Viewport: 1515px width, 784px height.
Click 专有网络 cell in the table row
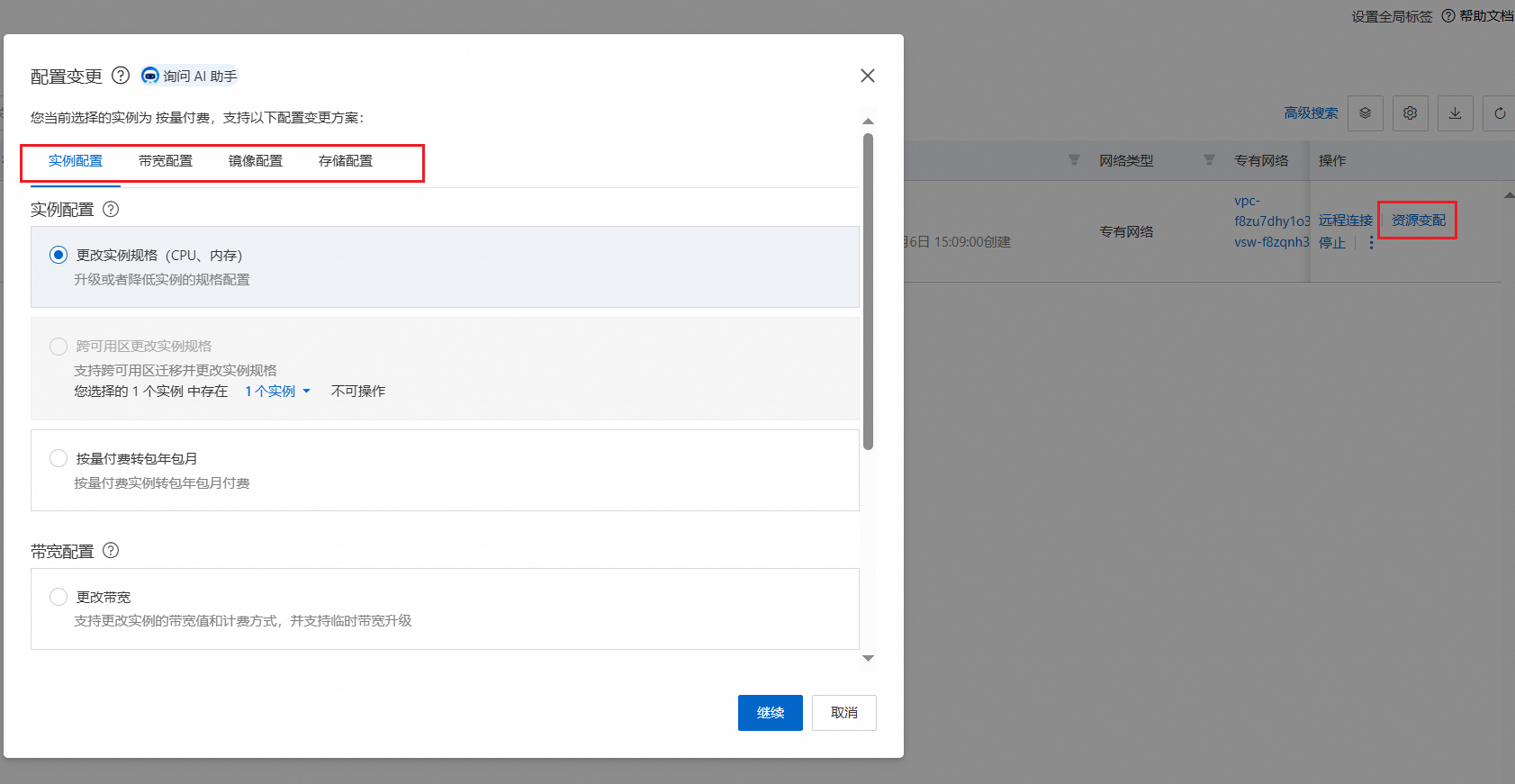tap(1126, 232)
